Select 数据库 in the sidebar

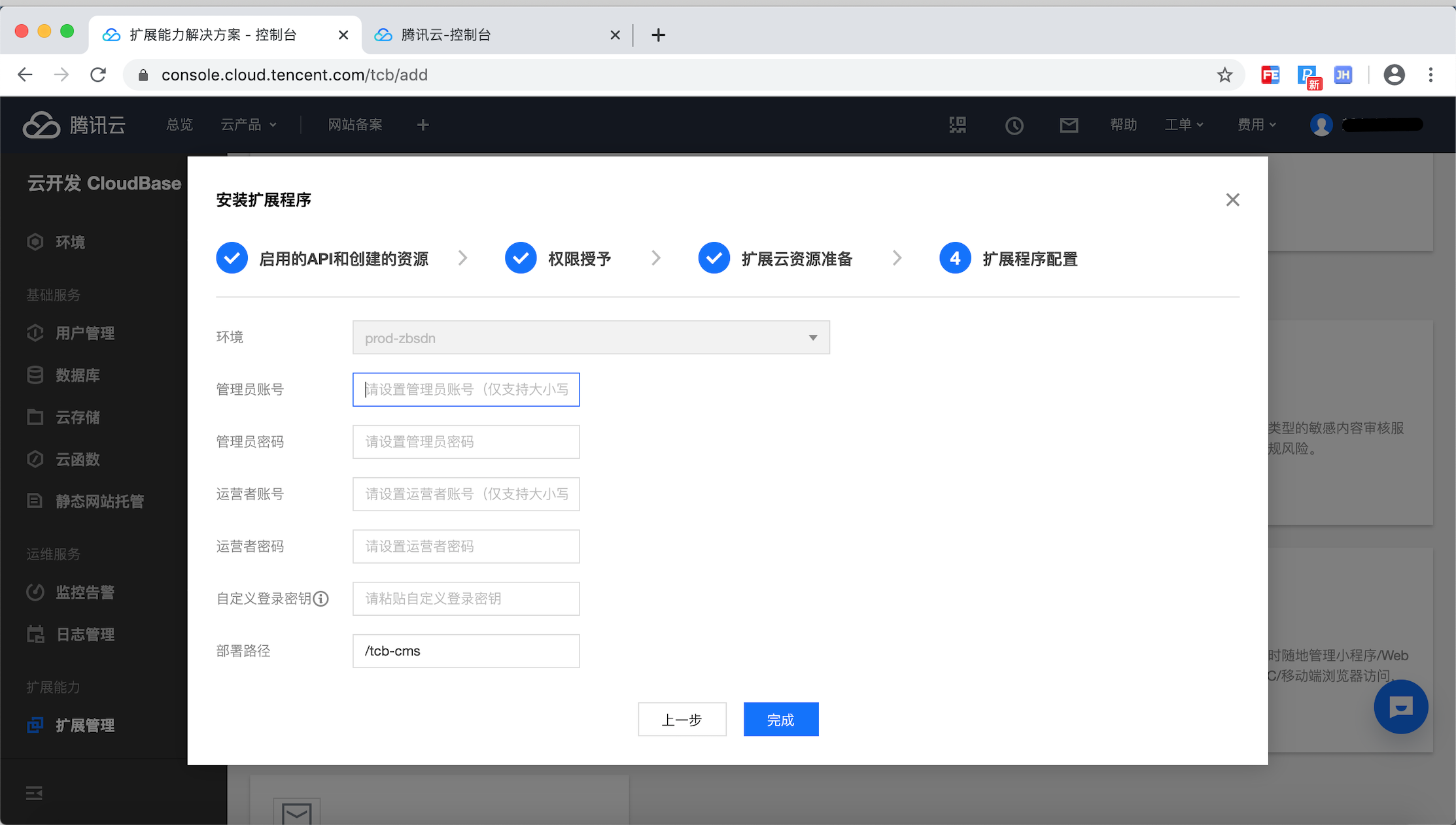tap(77, 375)
